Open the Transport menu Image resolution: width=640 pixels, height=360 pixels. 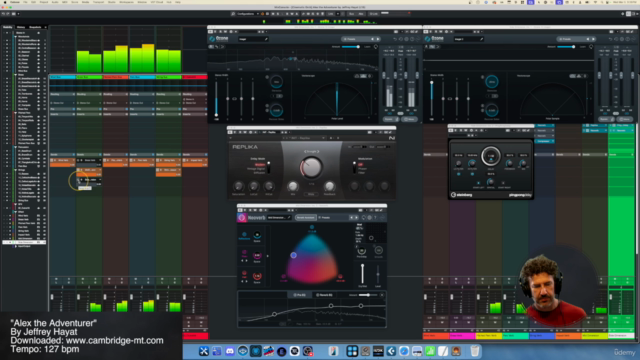pyautogui.click(x=98, y=2)
